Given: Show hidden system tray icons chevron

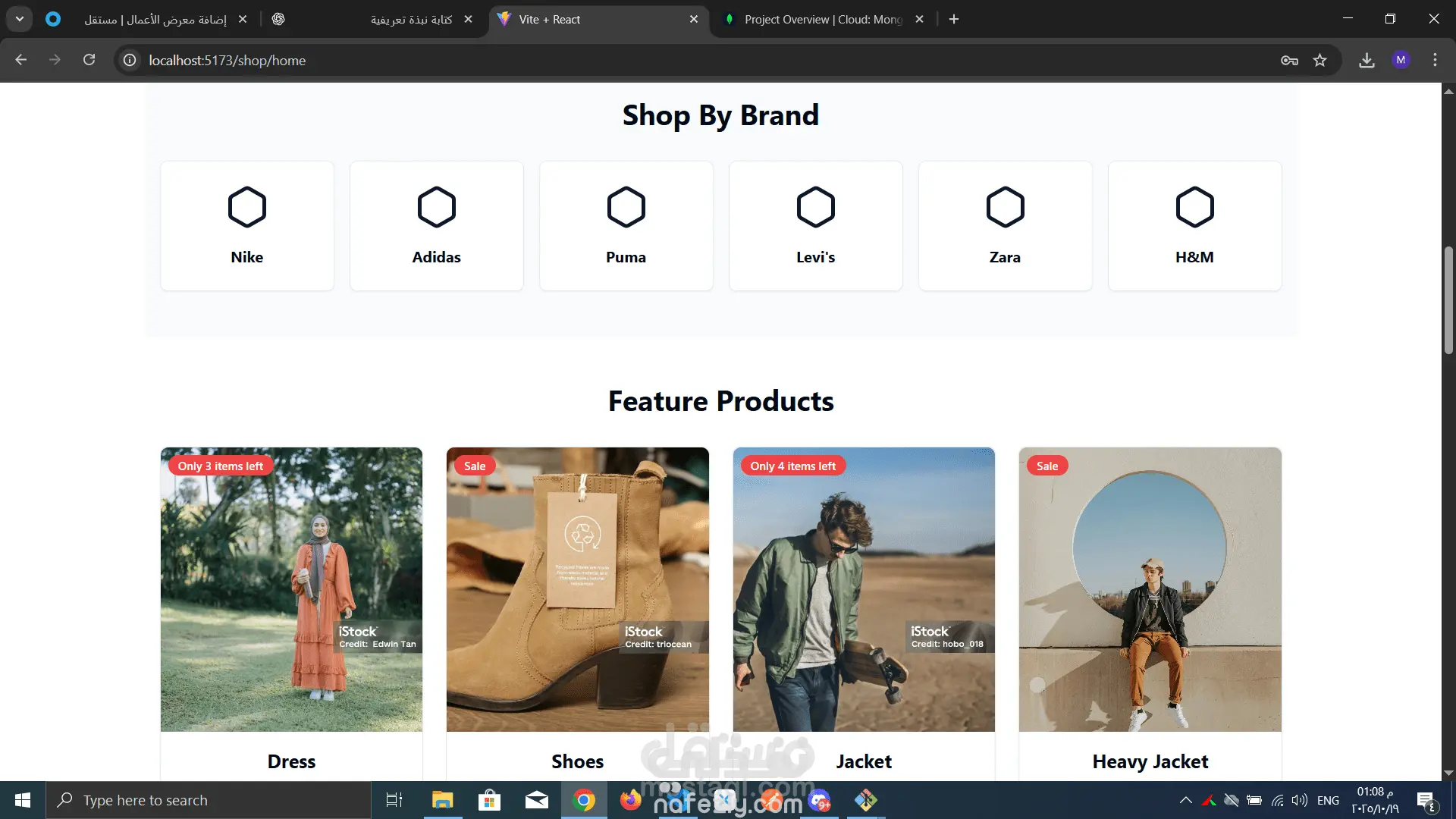Looking at the screenshot, I should point(1186,800).
